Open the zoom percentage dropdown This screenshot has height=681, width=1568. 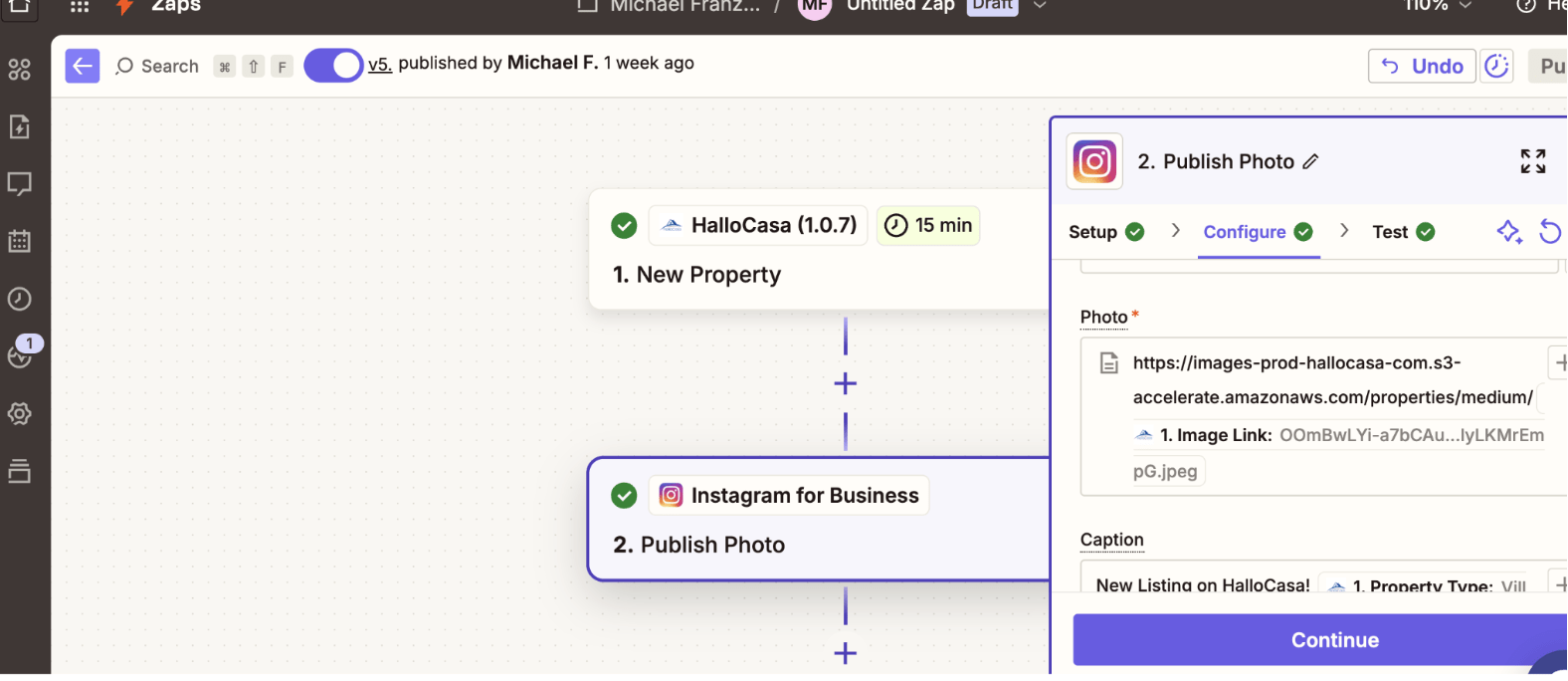tap(1438, 6)
